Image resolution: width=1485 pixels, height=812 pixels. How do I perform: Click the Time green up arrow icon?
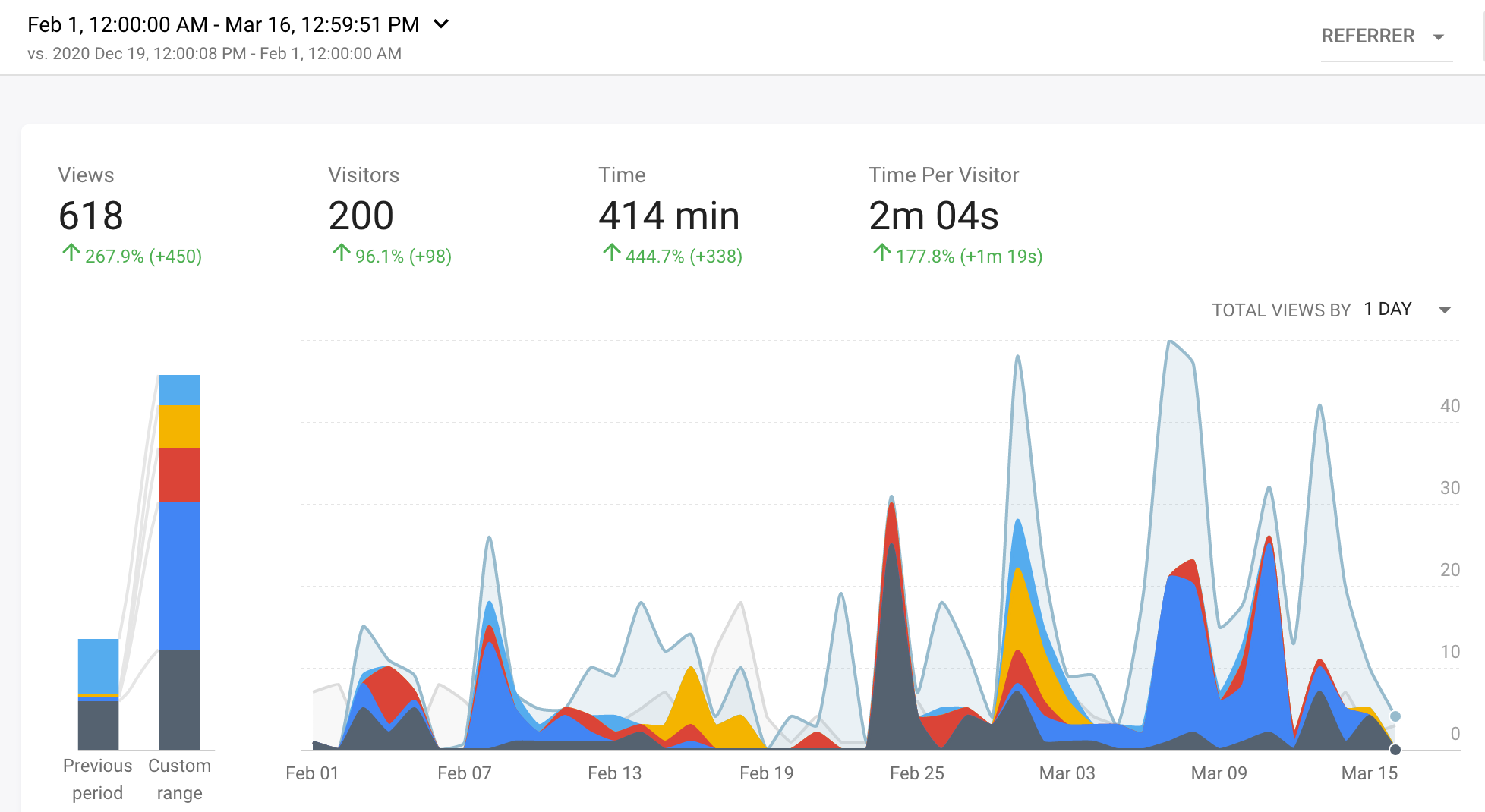611,253
